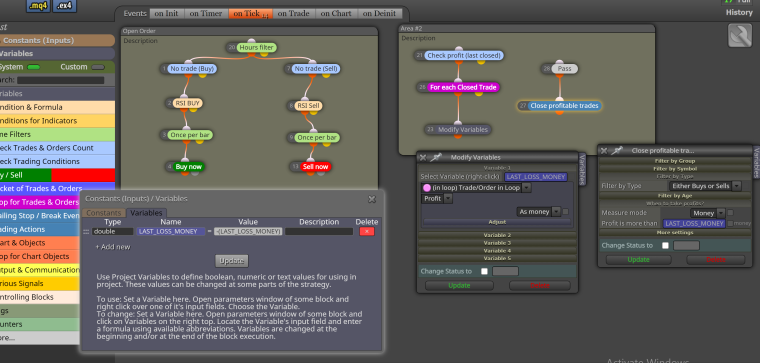The height and width of the screenshot is (363, 760).
Task: Toggle the money checkbox after Profit is more than
Action: tap(730, 223)
